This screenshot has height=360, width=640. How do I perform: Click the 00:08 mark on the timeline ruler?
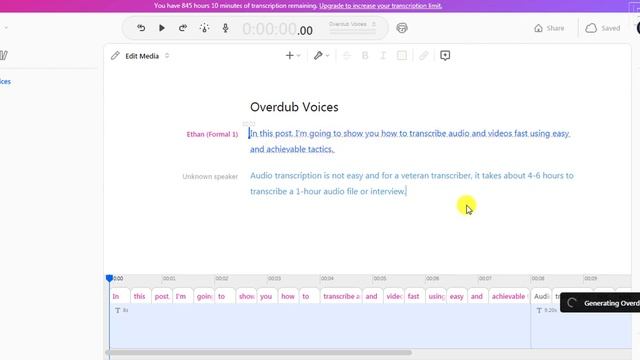[x=538, y=278]
